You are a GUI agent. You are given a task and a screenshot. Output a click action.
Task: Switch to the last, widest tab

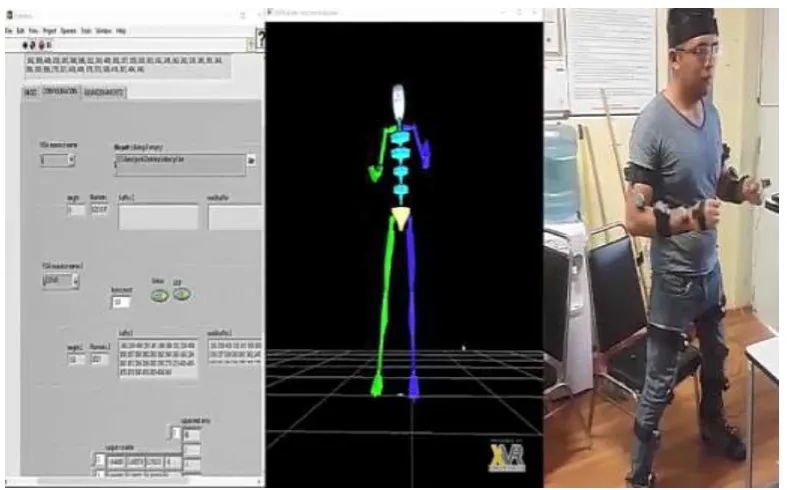(x=104, y=93)
